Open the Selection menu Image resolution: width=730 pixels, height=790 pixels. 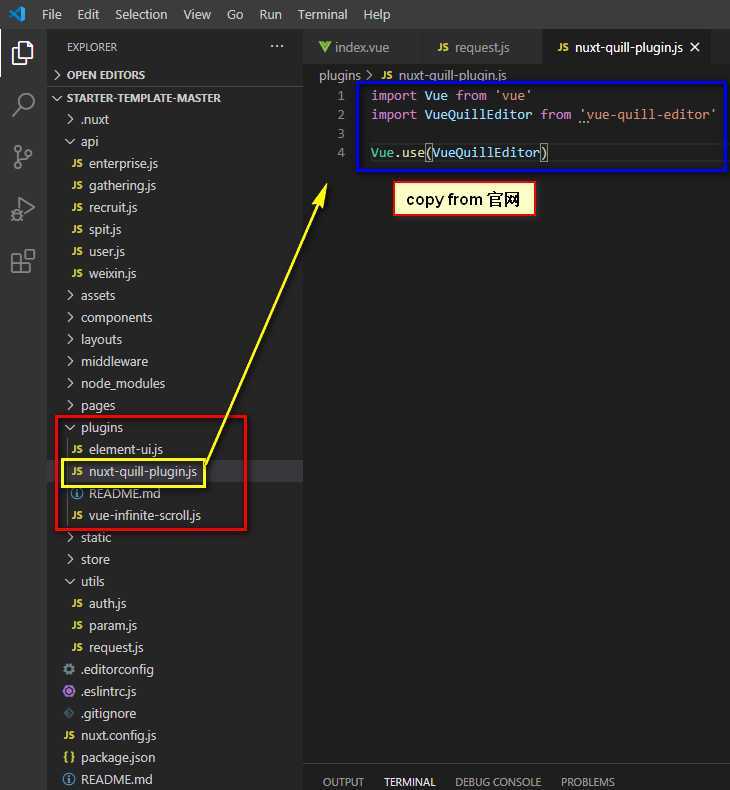pos(141,15)
